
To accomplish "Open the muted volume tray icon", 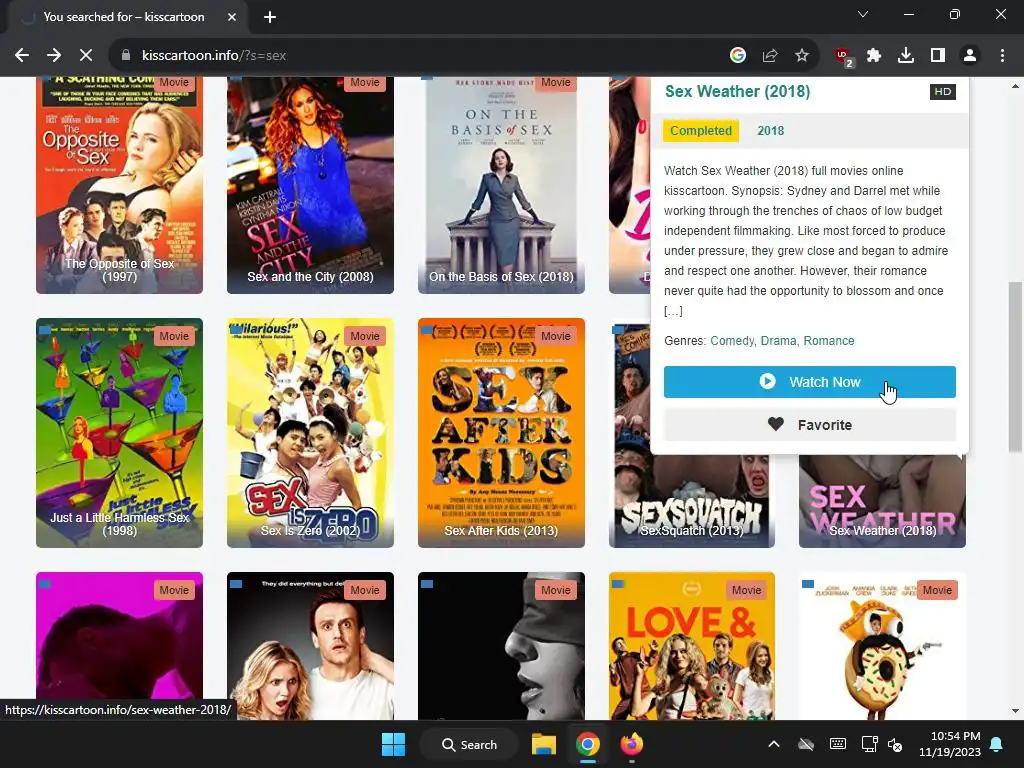I will coord(896,744).
